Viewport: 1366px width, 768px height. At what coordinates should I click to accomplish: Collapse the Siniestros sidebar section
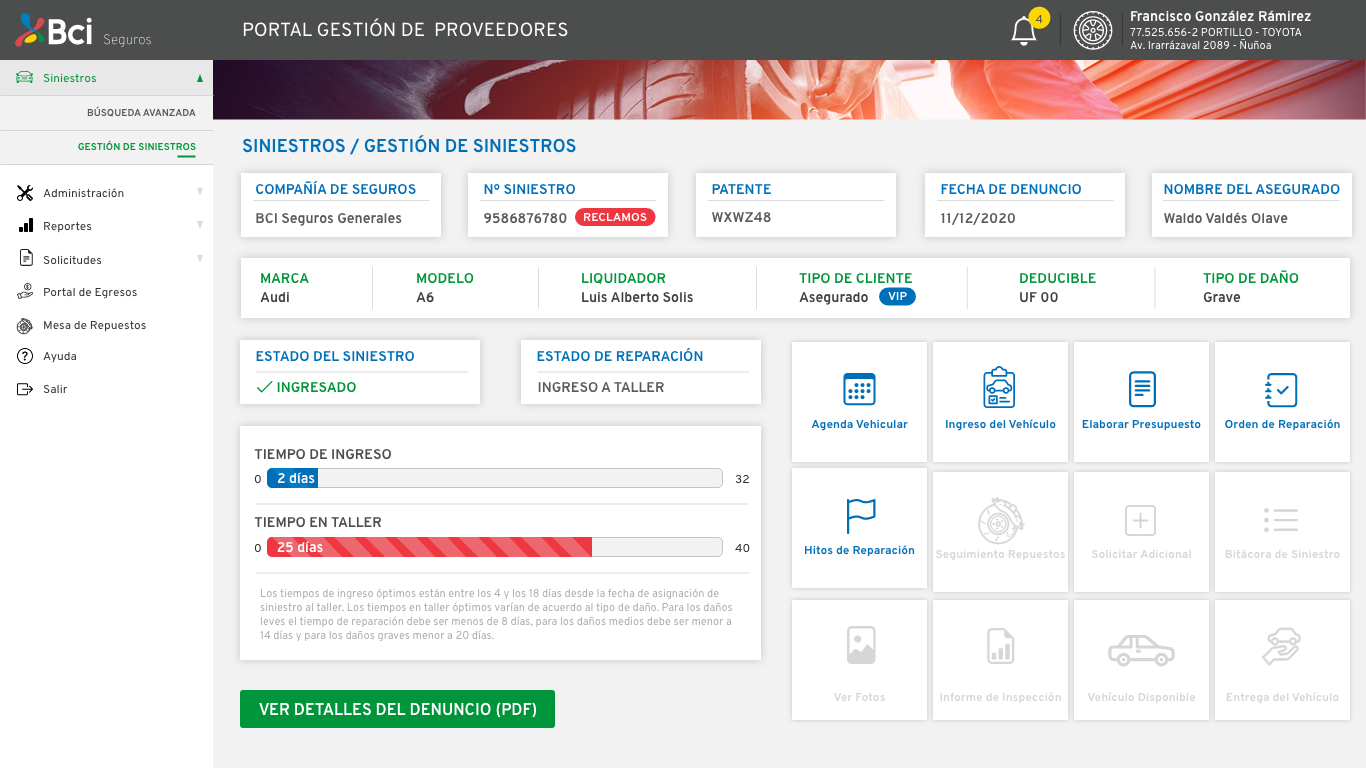[199, 78]
